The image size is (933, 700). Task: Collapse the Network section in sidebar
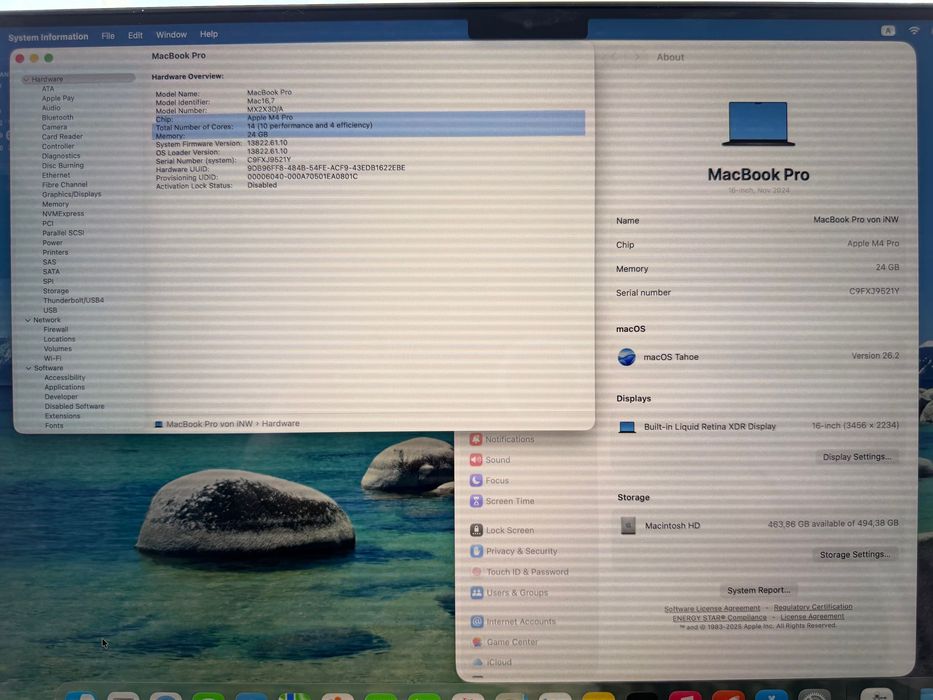click(x=28, y=320)
